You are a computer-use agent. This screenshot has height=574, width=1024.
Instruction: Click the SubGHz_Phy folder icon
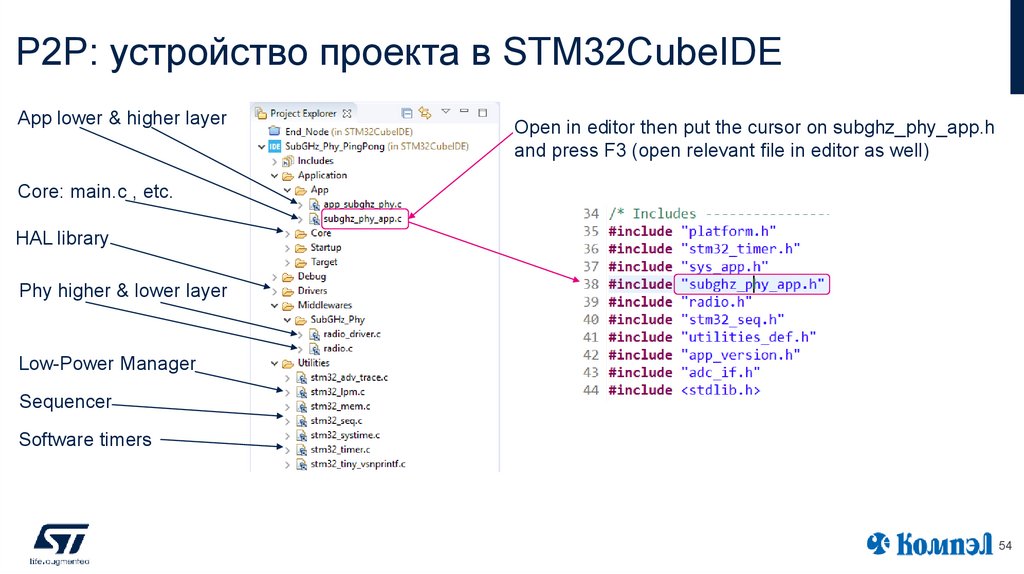point(300,320)
